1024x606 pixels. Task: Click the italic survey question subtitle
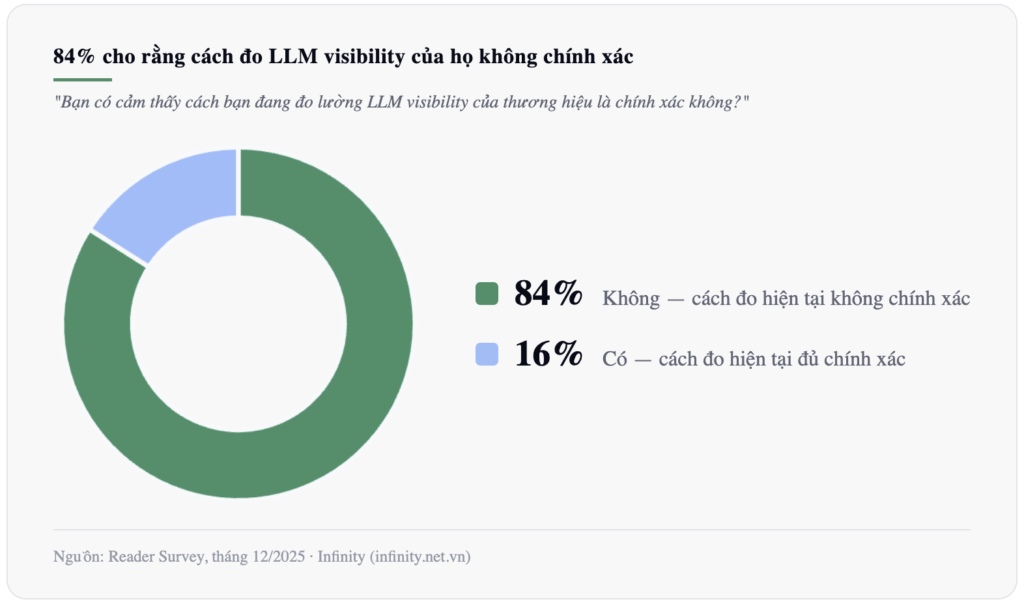tap(401, 103)
